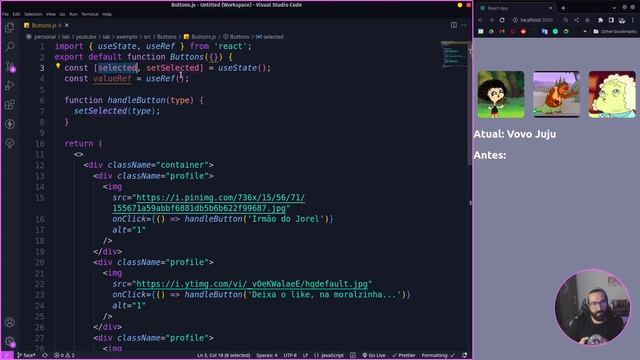Open the Extensions view in activity bar
640x360 pixels.
click(9, 104)
